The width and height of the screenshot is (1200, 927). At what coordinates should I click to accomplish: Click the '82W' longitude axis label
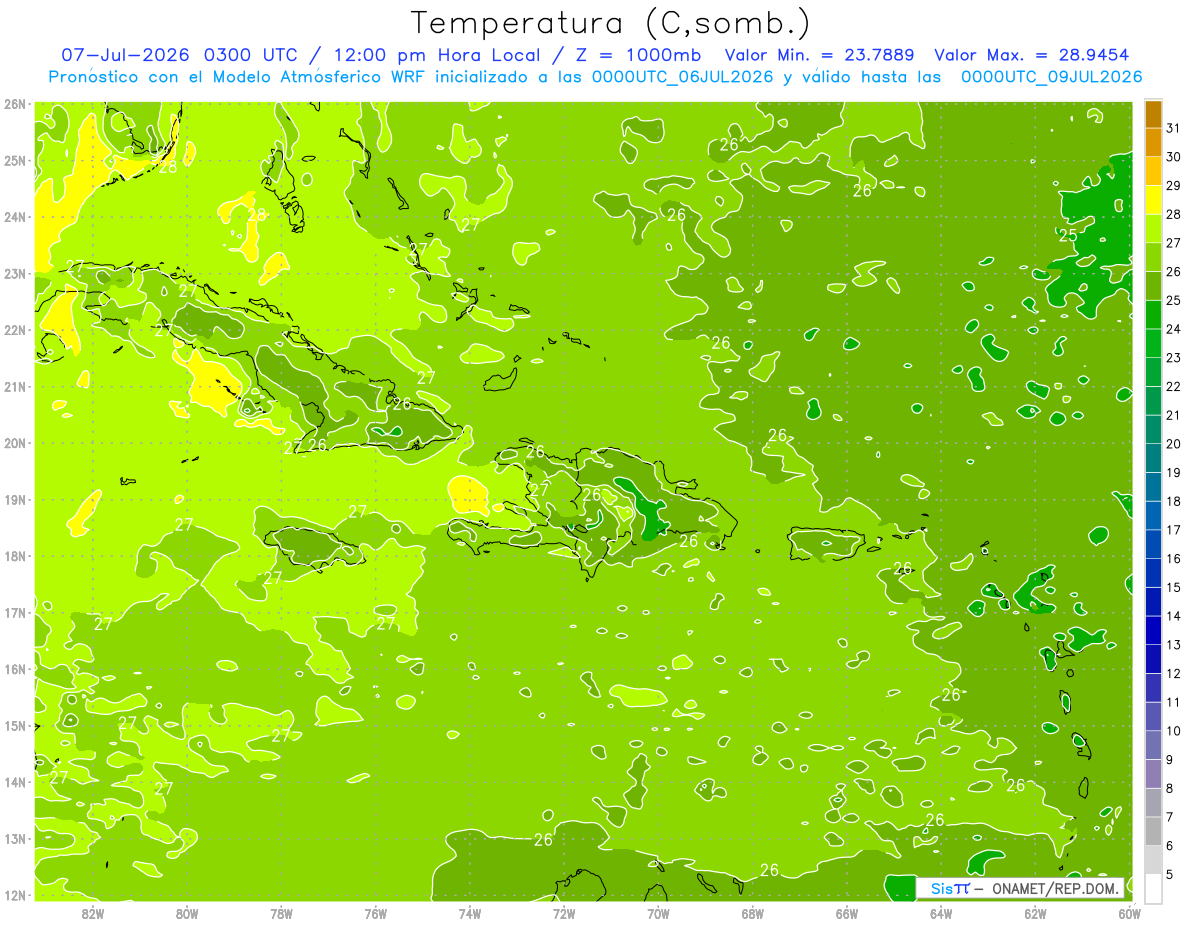[x=92, y=913]
